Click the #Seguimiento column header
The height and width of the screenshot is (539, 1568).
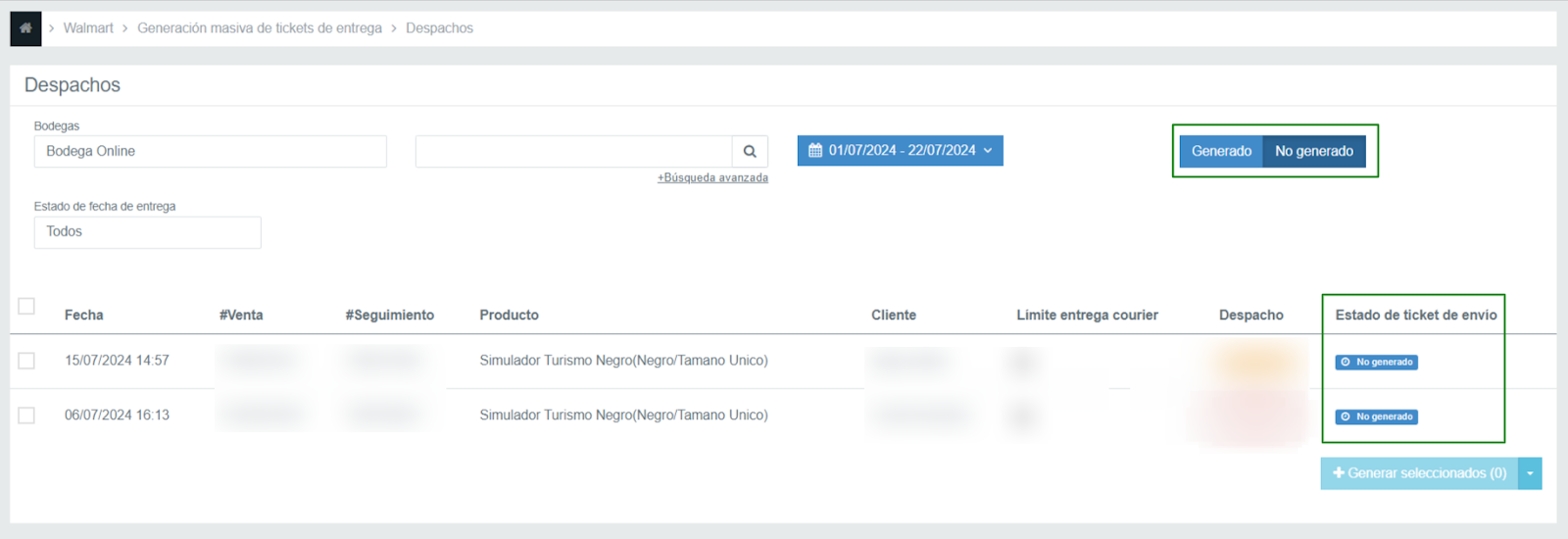point(389,315)
